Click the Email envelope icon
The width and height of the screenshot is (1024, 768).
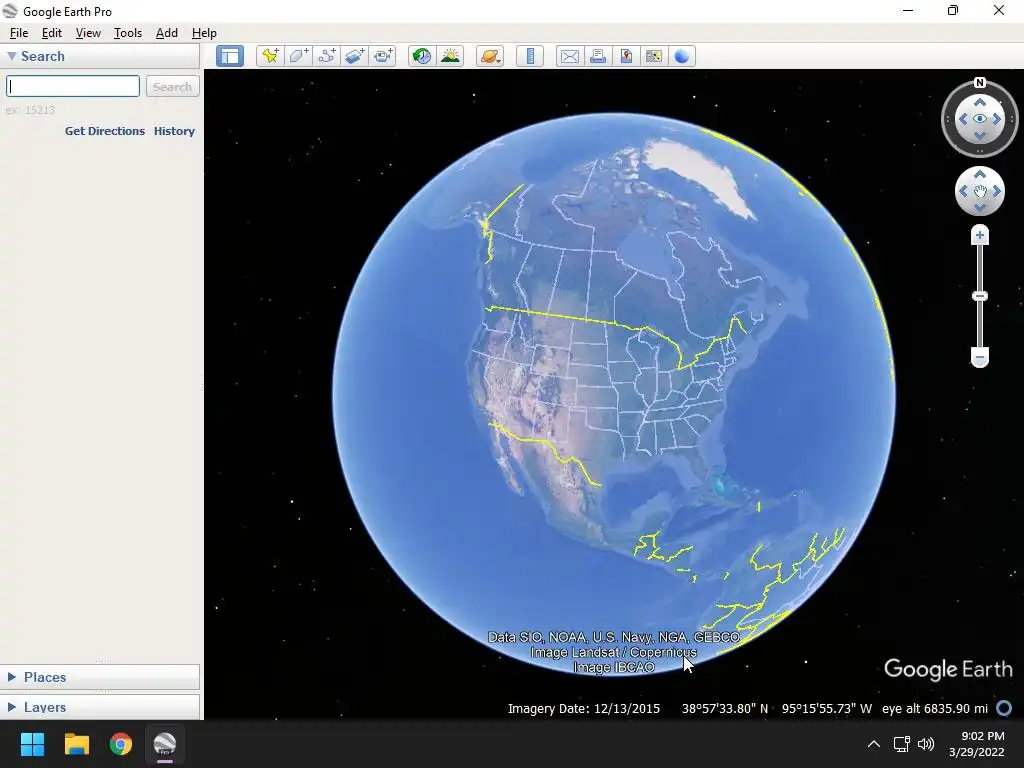coord(569,56)
